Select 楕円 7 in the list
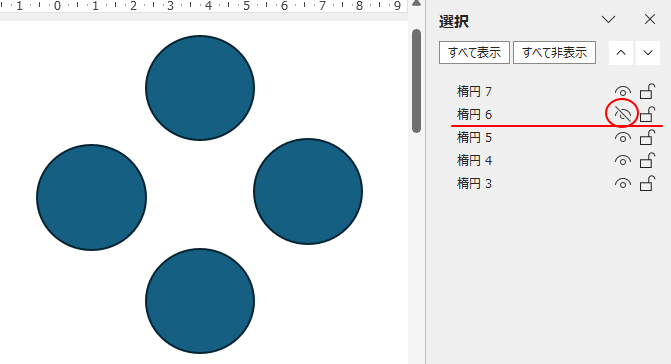Image resolution: width=671 pixels, height=364 pixels. point(474,92)
